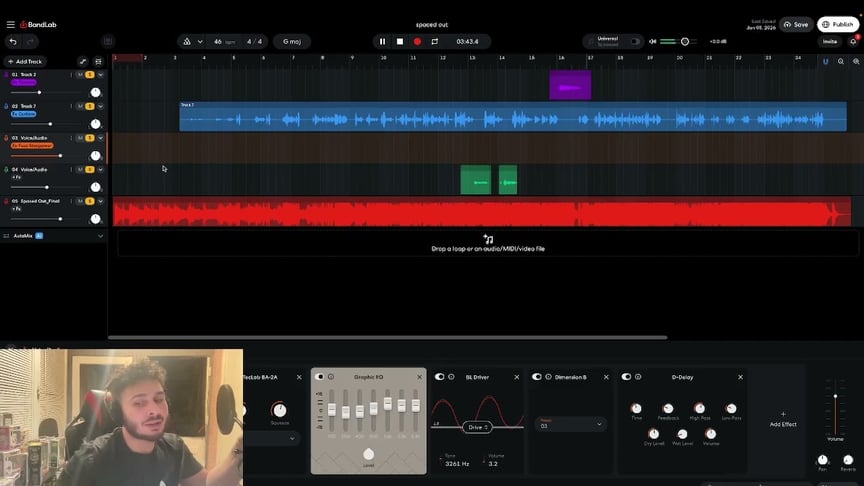The width and height of the screenshot is (864, 486).
Task: Bypass the D-Delay effect
Action: tap(626, 377)
